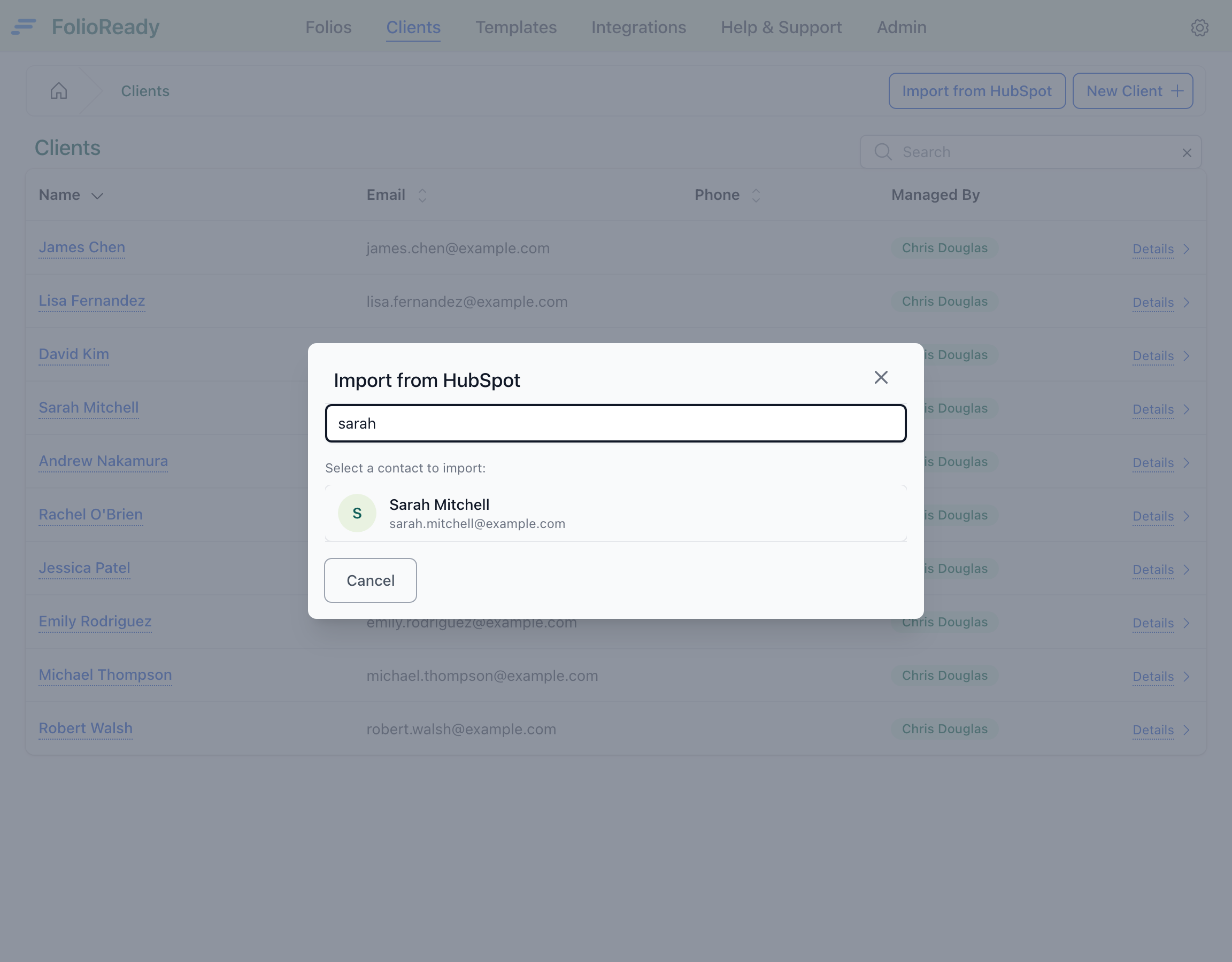Clear the Clients search field
Screen dimensions: 1232x962
point(1187,153)
